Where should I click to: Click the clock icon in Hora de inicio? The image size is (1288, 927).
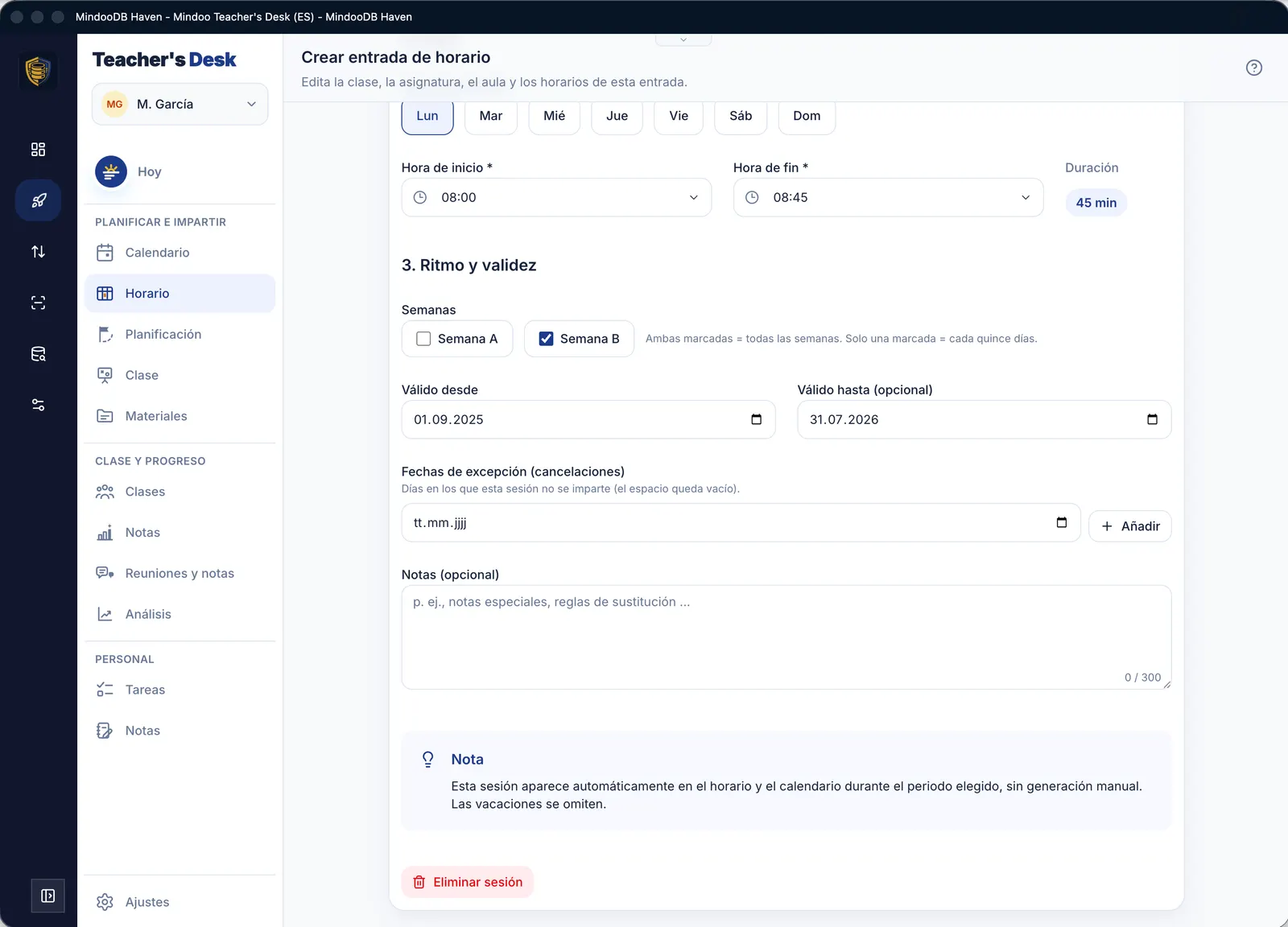(420, 197)
